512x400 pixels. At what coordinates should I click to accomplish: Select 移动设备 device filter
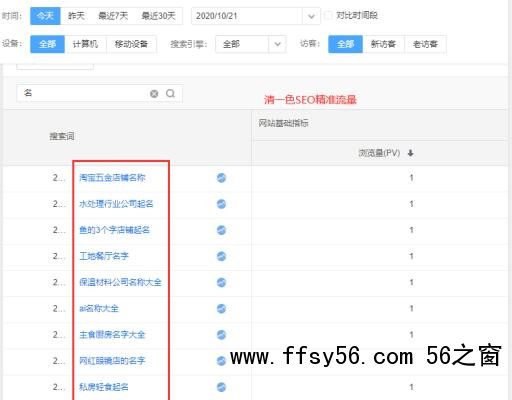[131, 44]
